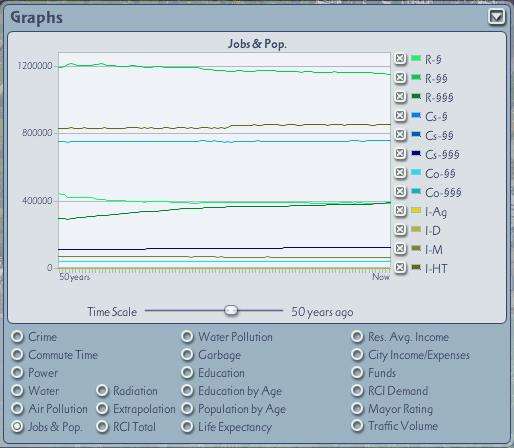Click the Life Expectancy label

coord(235,427)
